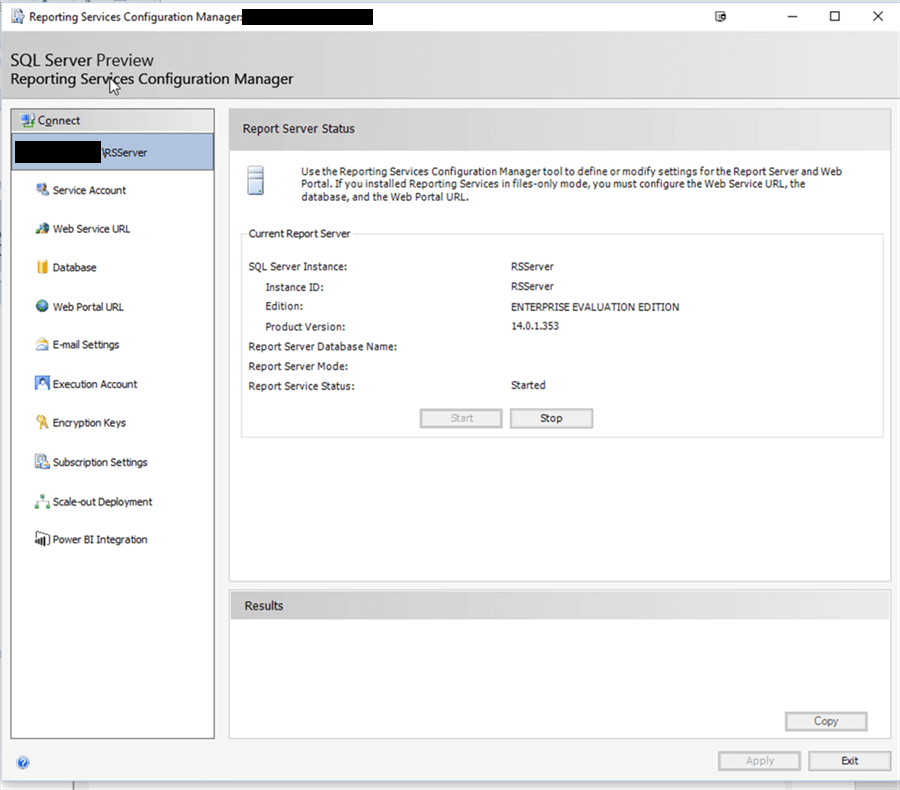
Task: Click the E-mail Settings envelope icon
Action: [42, 344]
